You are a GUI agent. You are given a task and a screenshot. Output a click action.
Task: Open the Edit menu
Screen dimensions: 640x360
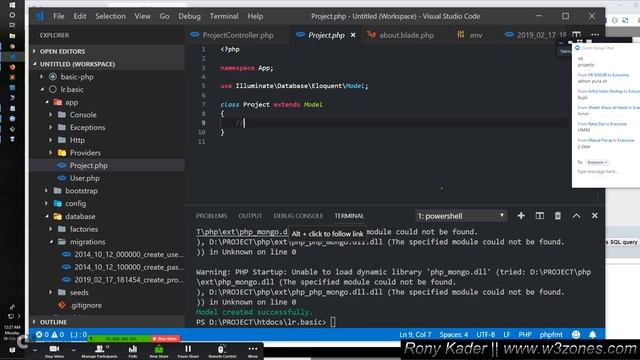80,16
